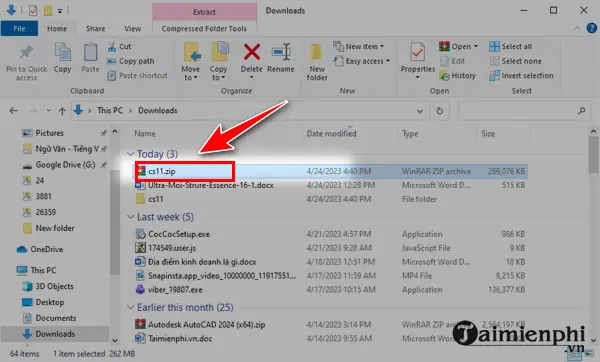Open Desktop in navigation pane
The height and width of the screenshot is (362, 600).
coord(49,302)
